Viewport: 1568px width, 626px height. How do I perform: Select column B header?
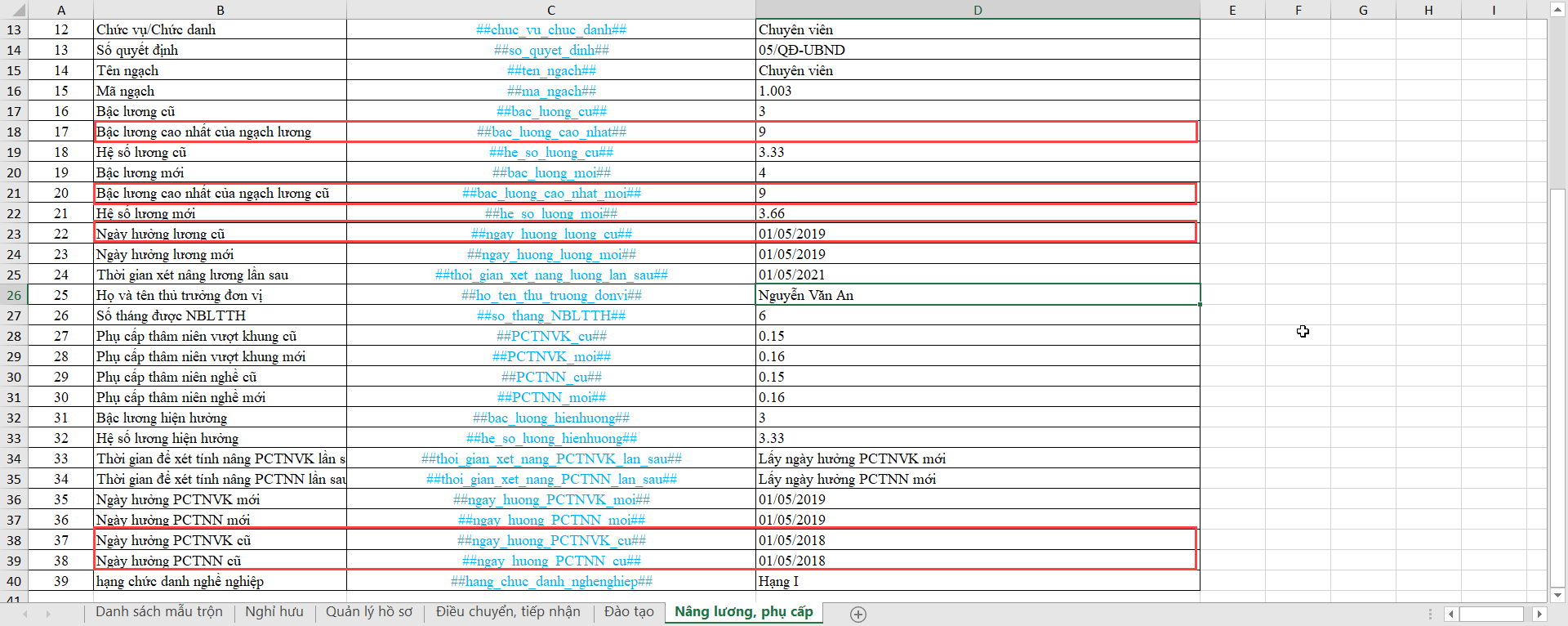click(x=220, y=10)
